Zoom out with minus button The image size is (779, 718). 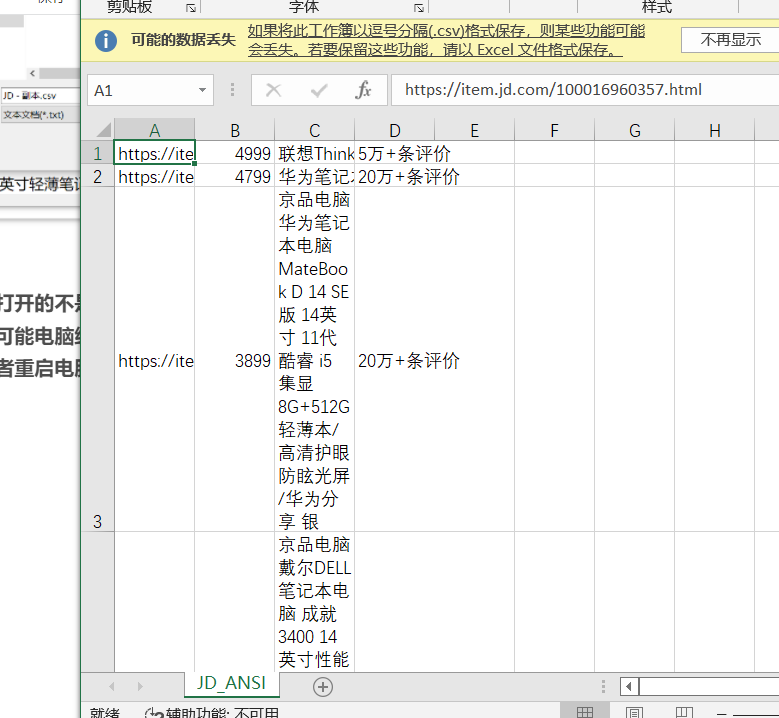pos(721,714)
